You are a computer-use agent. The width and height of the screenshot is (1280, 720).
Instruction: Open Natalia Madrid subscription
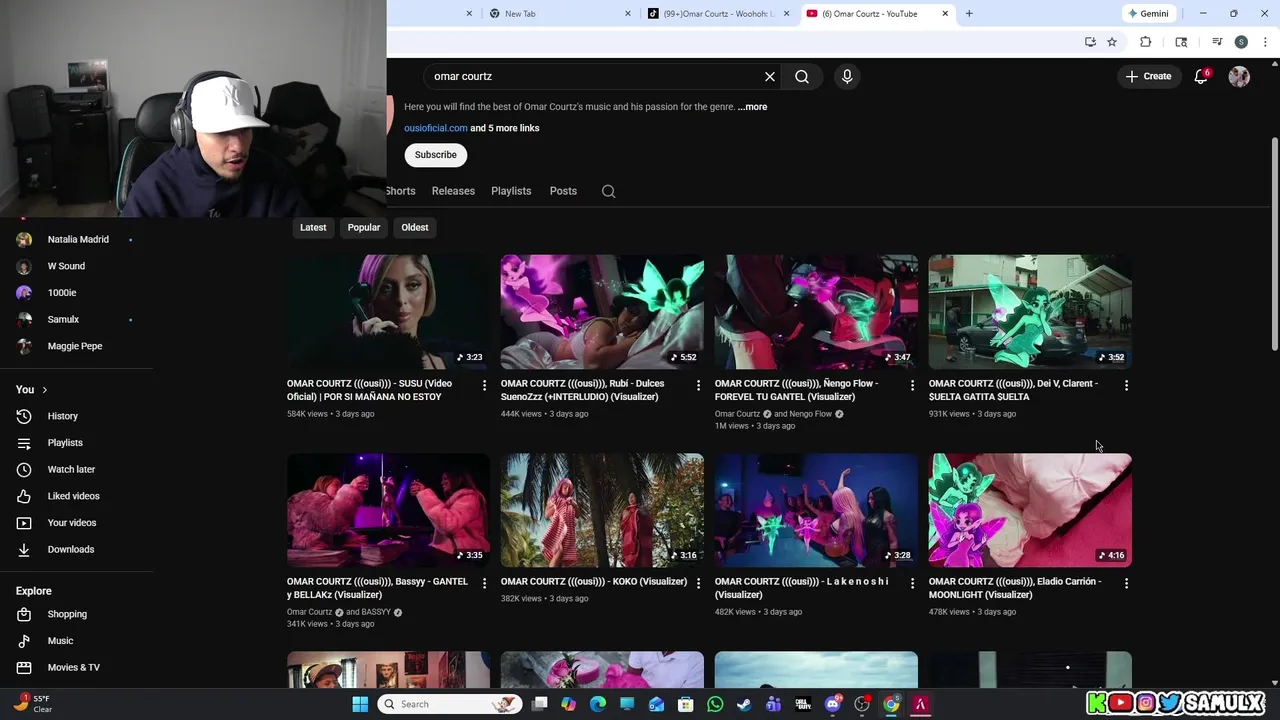pyautogui.click(x=76, y=240)
